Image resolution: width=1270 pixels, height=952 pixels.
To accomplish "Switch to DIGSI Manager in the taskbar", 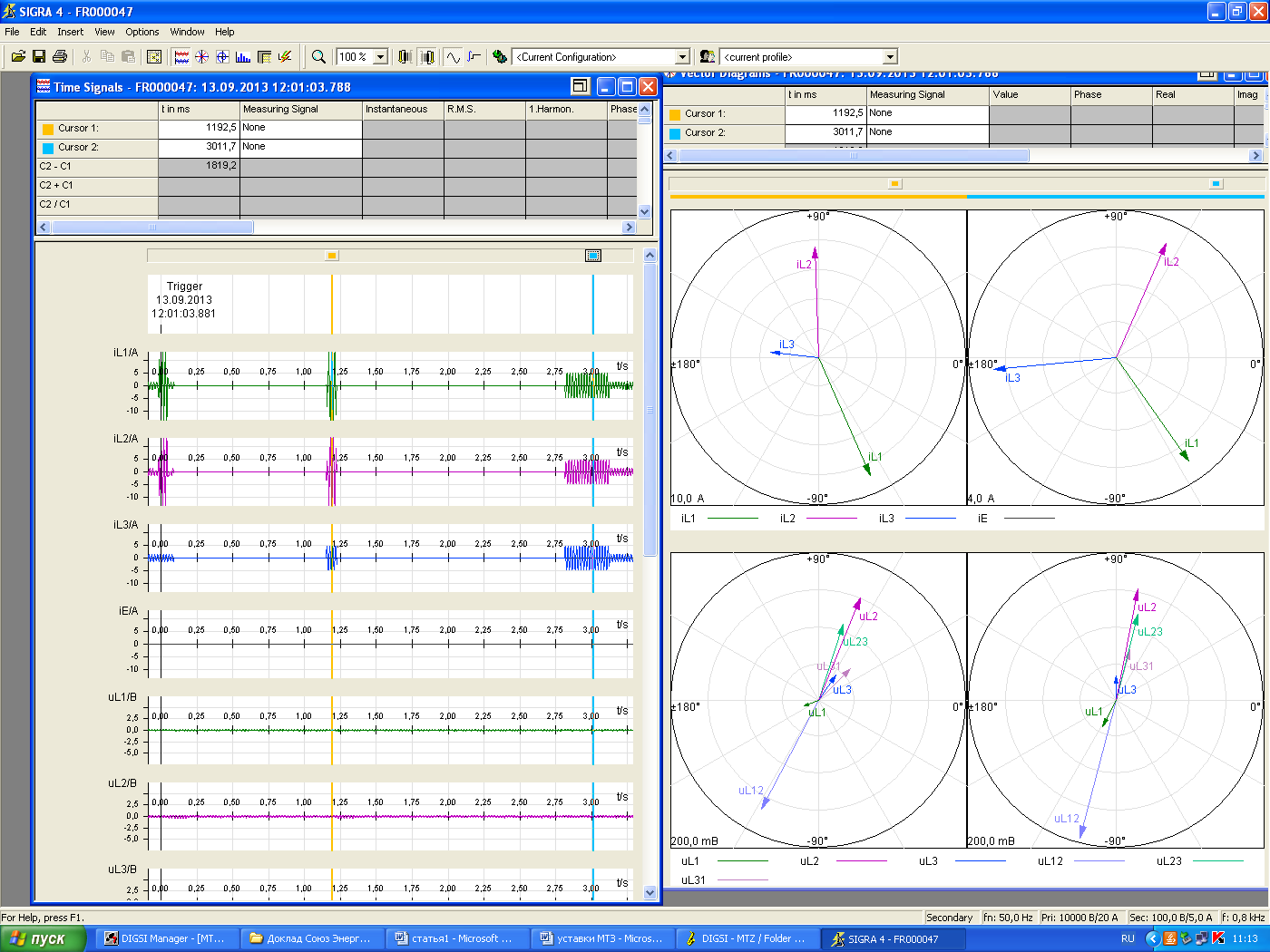I will click(166, 938).
